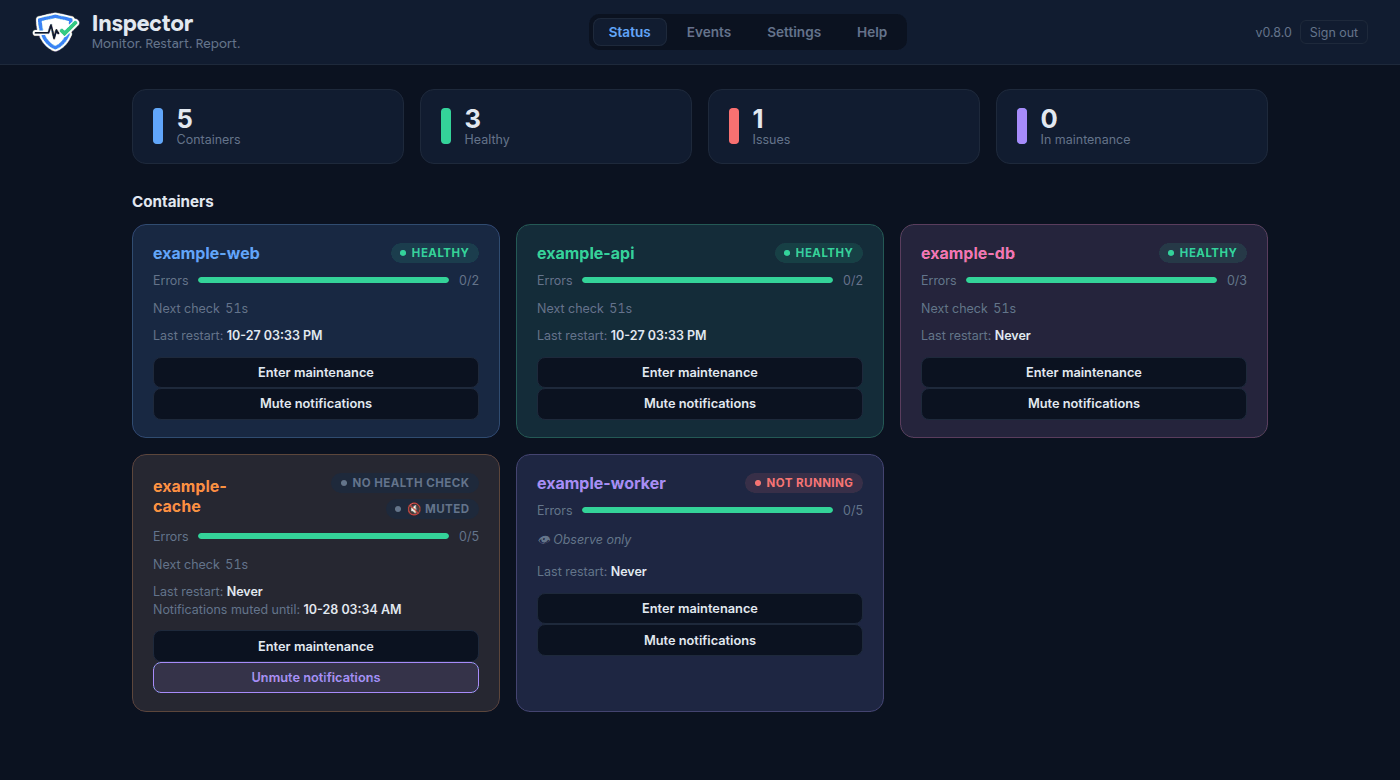This screenshot has height=780, width=1400.
Task: Click the 5 Containers summary card
Action: [268, 126]
